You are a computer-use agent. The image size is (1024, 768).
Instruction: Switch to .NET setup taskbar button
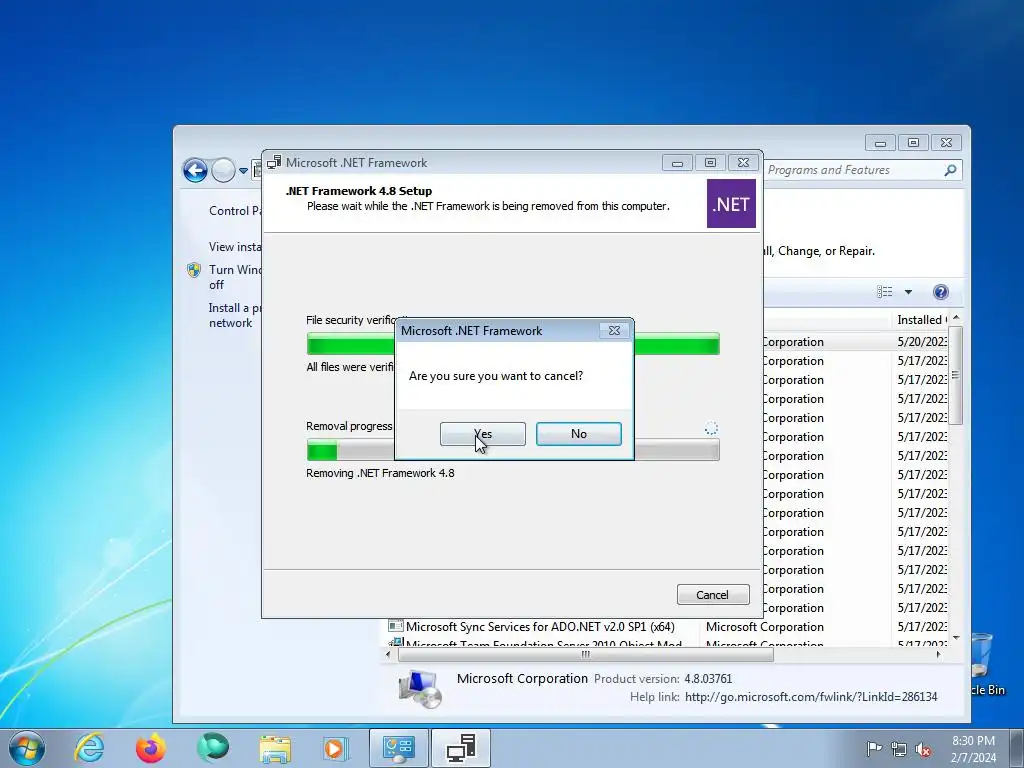coord(461,748)
